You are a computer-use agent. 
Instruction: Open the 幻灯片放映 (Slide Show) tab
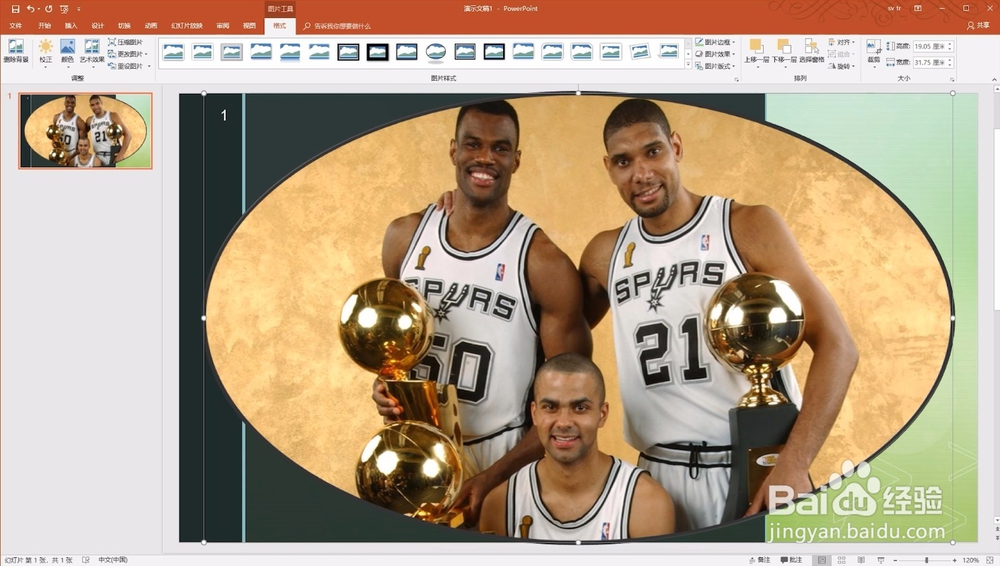pos(187,26)
